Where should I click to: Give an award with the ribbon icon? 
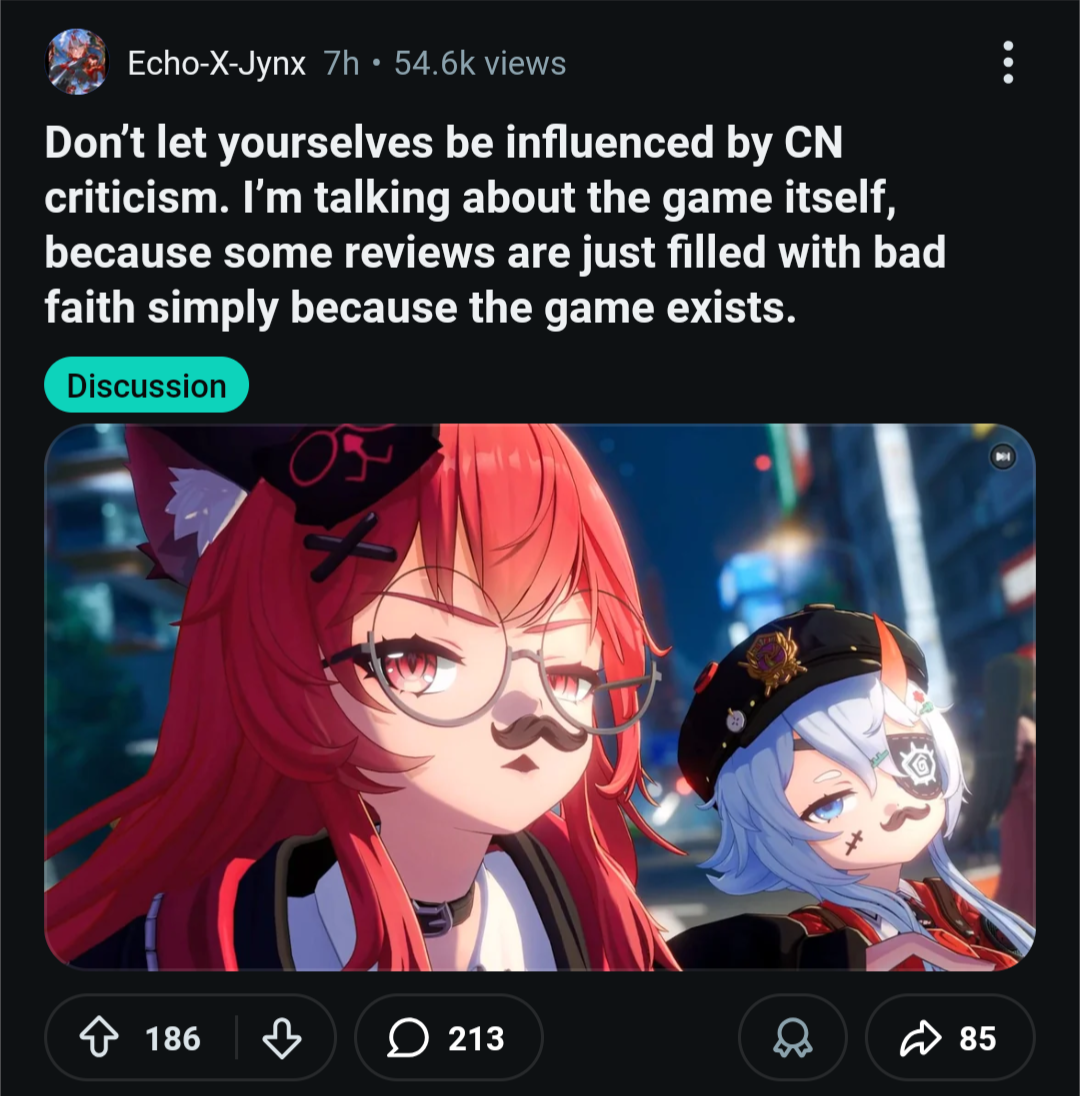(793, 1038)
